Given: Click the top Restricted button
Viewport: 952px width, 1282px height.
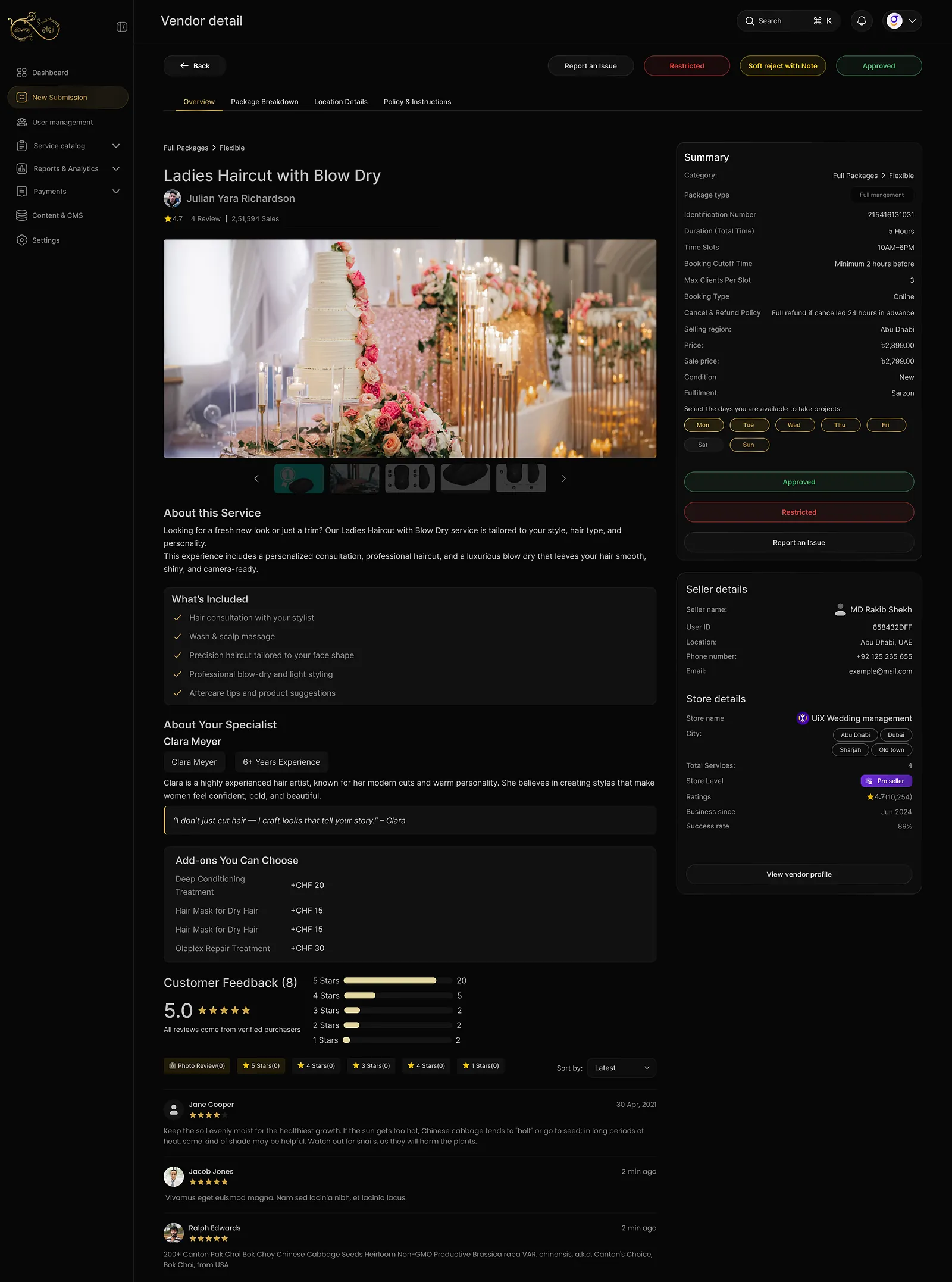Looking at the screenshot, I should click(x=687, y=66).
